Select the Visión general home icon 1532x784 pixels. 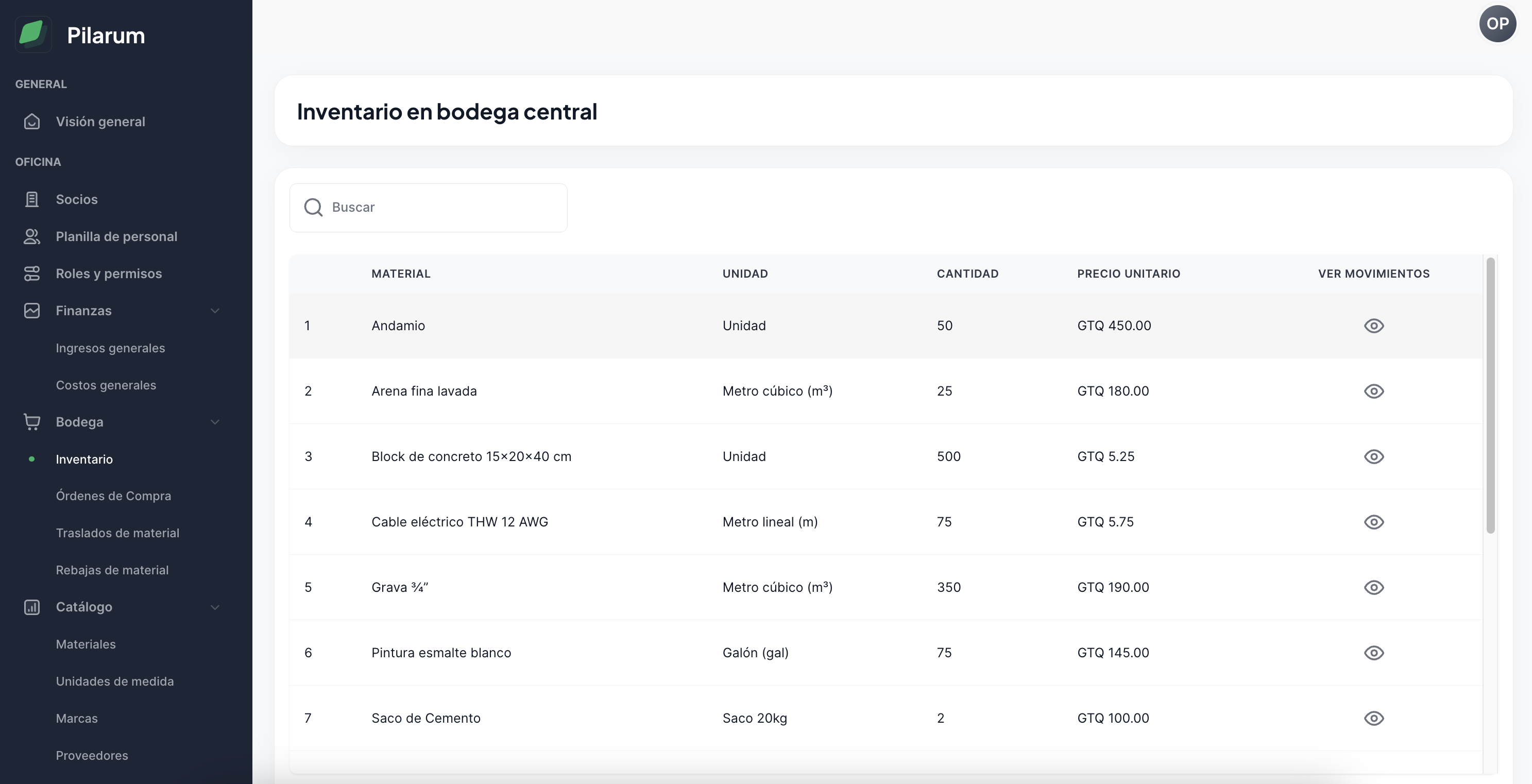(x=32, y=122)
